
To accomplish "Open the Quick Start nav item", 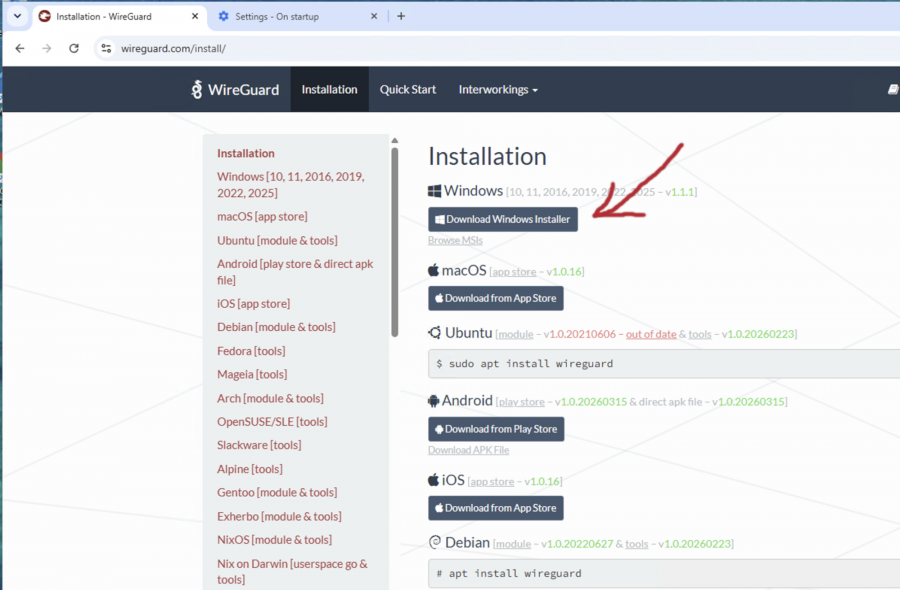I will click(408, 90).
